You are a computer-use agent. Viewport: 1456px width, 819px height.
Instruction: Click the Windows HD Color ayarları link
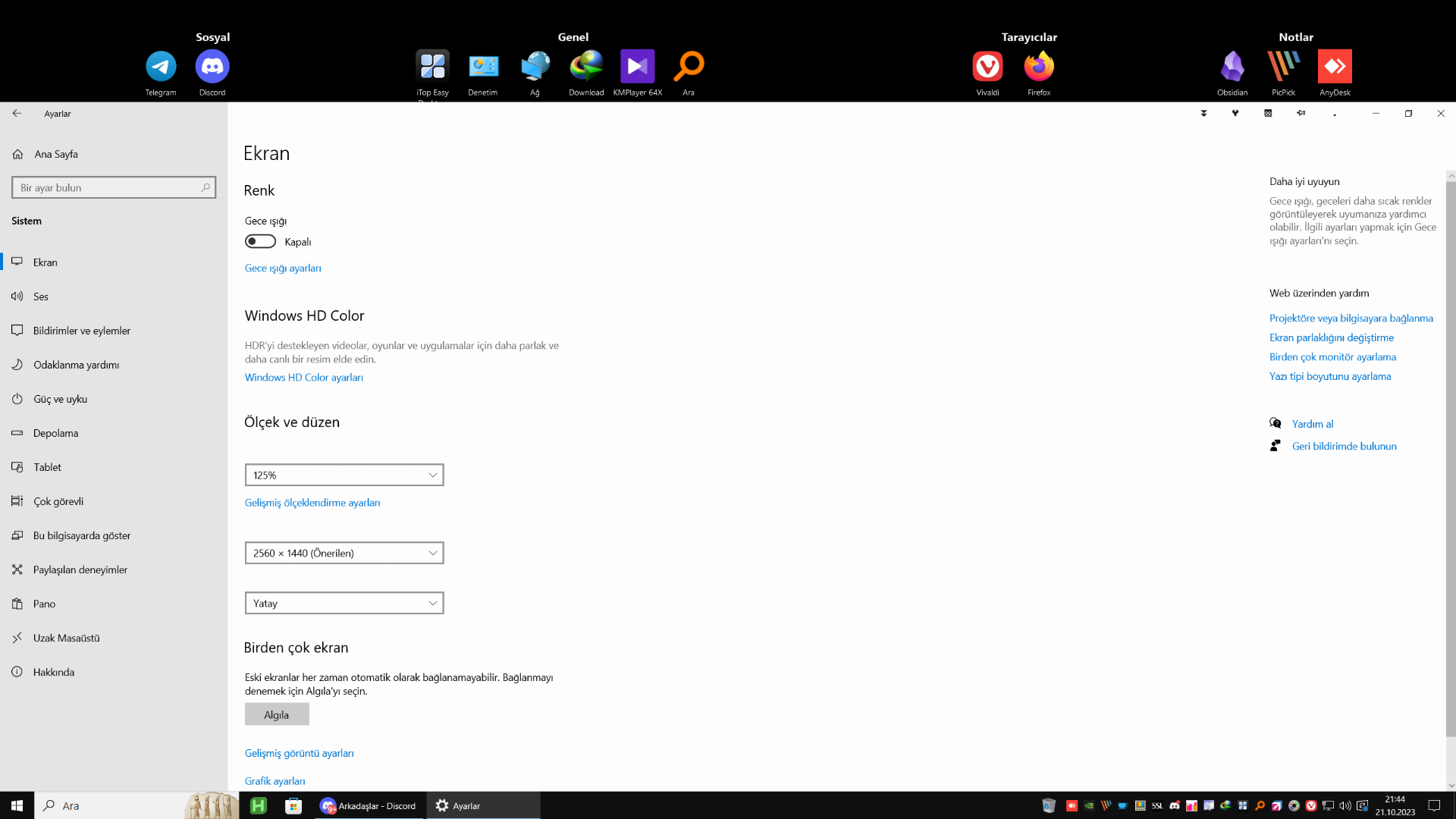click(x=303, y=377)
